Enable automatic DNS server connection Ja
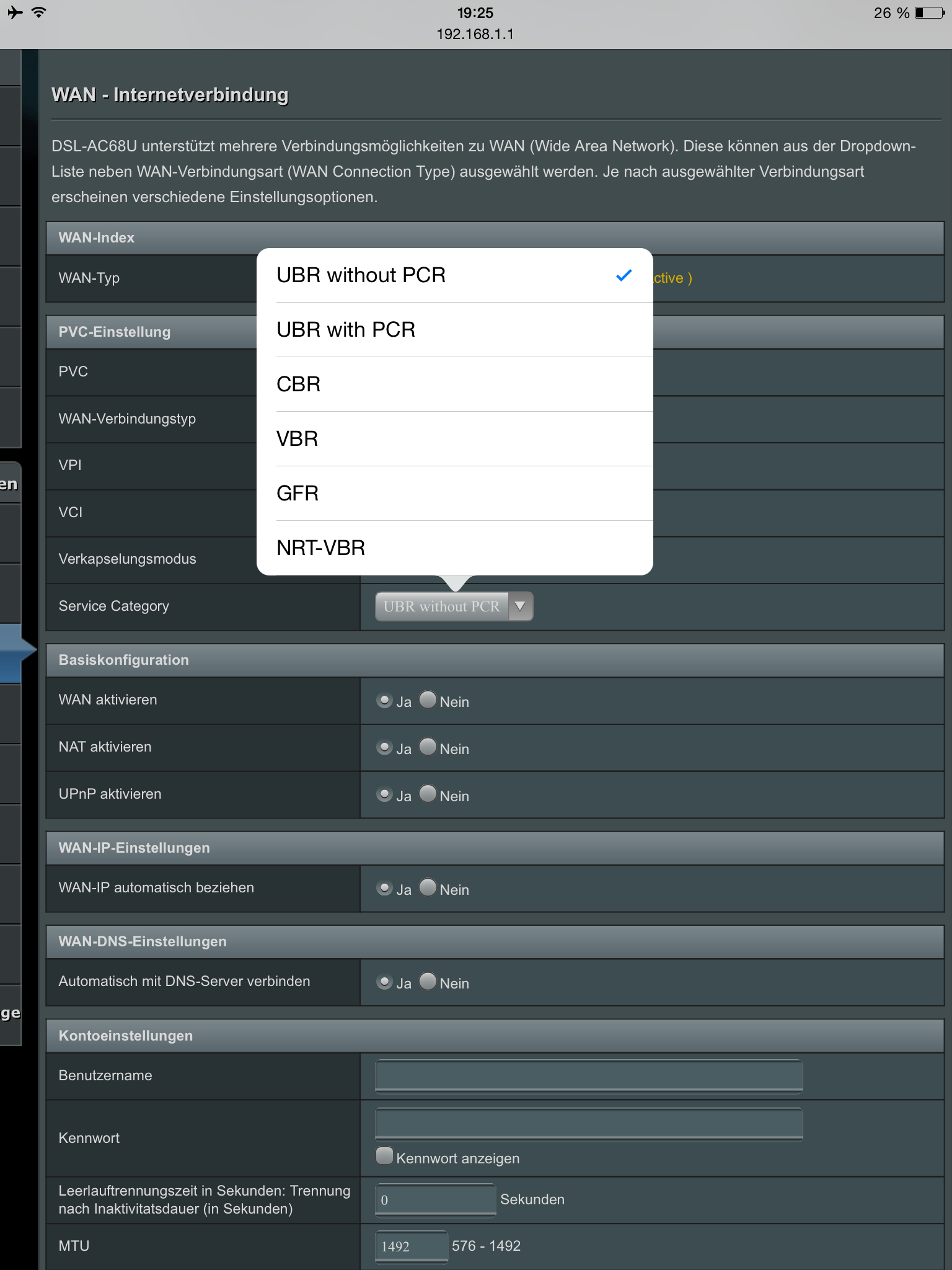Viewport: 952px width, 1270px height. tap(384, 982)
